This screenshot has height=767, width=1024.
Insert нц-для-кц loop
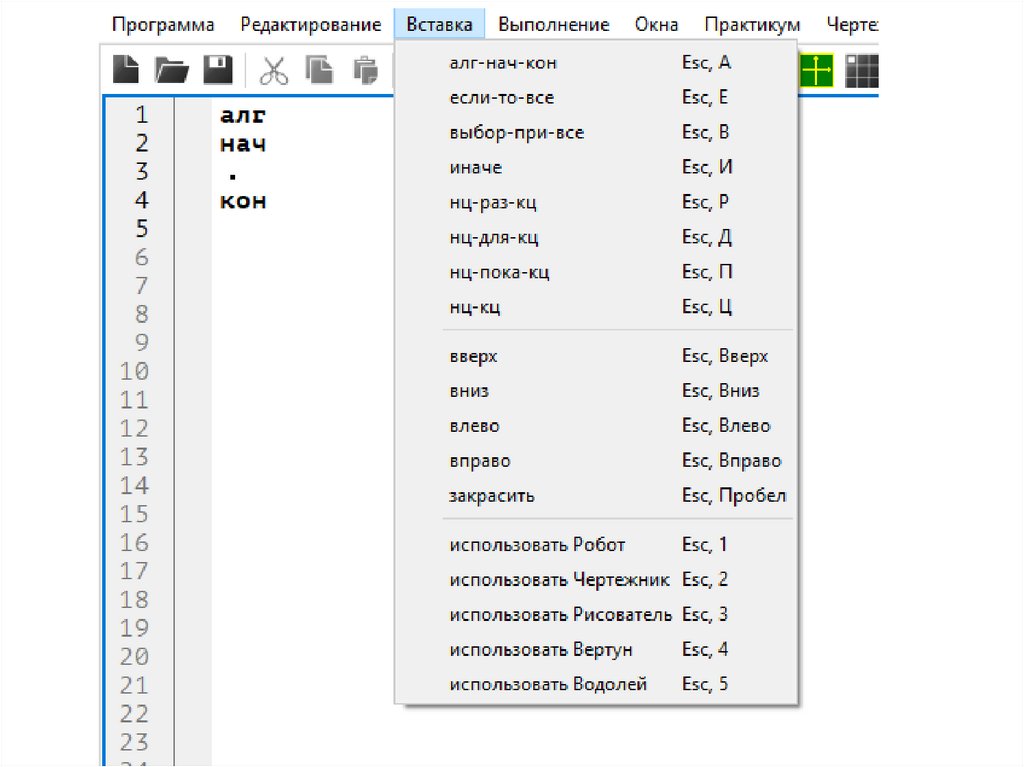tap(596, 237)
